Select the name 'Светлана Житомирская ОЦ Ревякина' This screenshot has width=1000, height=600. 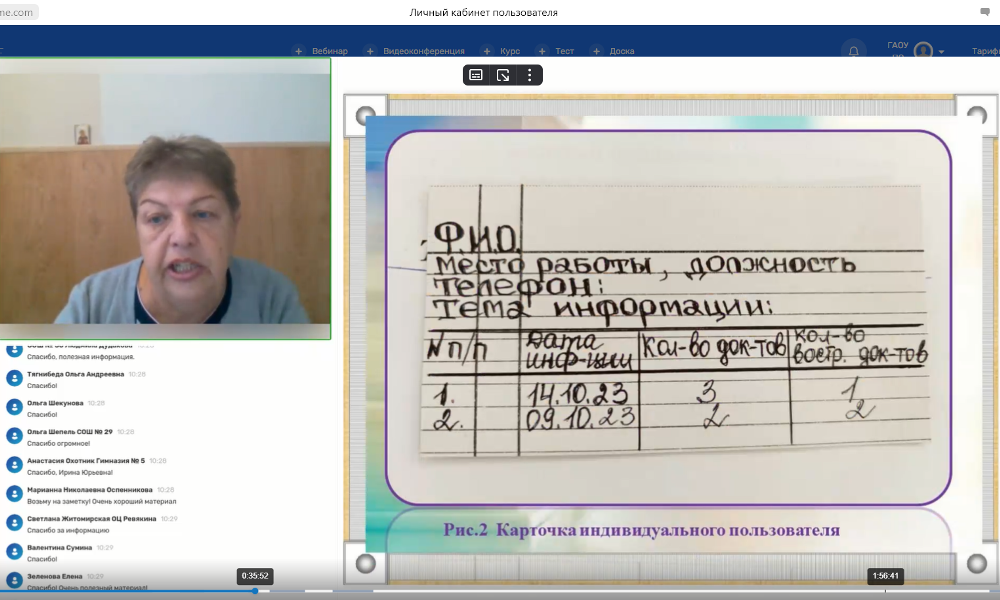pyautogui.click(x=92, y=518)
